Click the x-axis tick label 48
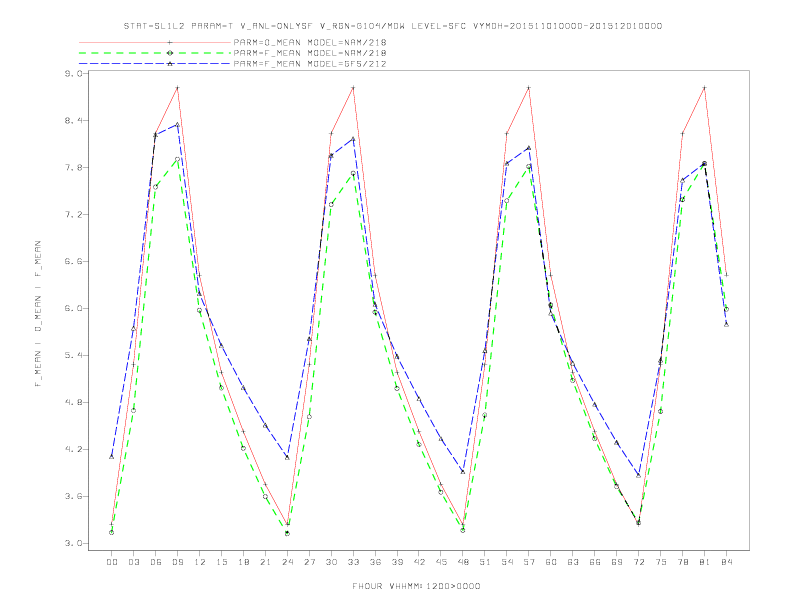This screenshot has width=792, height=612. (463, 562)
